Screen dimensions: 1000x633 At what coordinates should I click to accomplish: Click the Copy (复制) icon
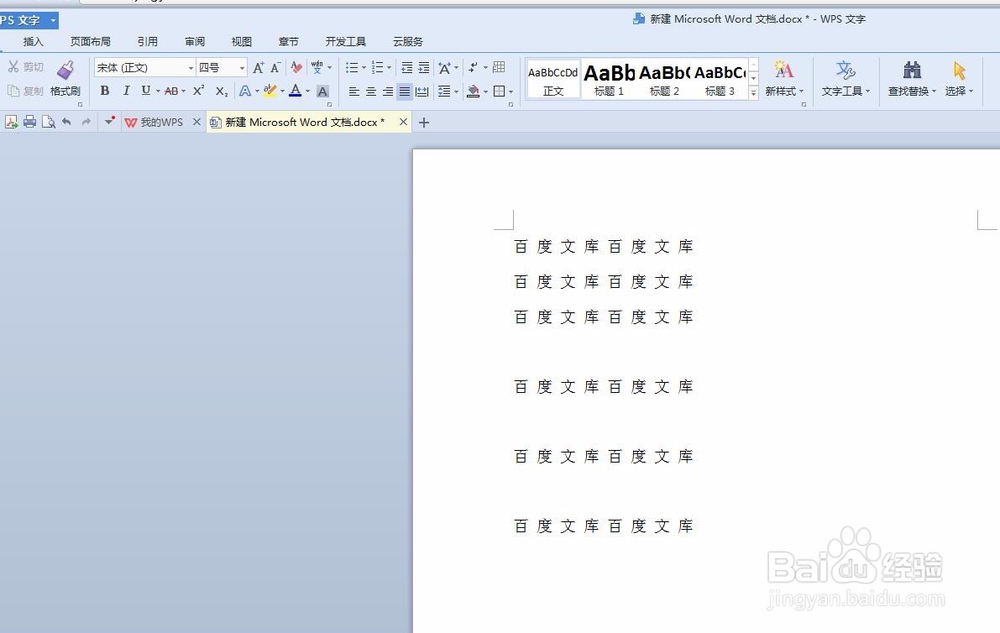[x=13, y=91]
